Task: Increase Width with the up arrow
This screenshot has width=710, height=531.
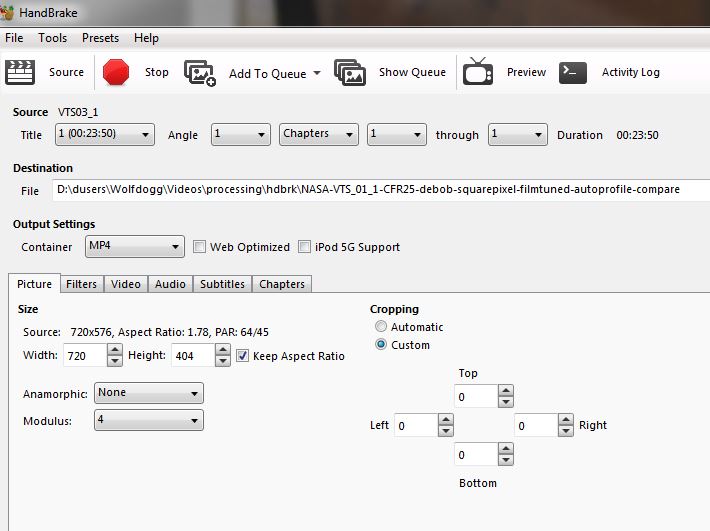Action: click(x=115, y=350)
